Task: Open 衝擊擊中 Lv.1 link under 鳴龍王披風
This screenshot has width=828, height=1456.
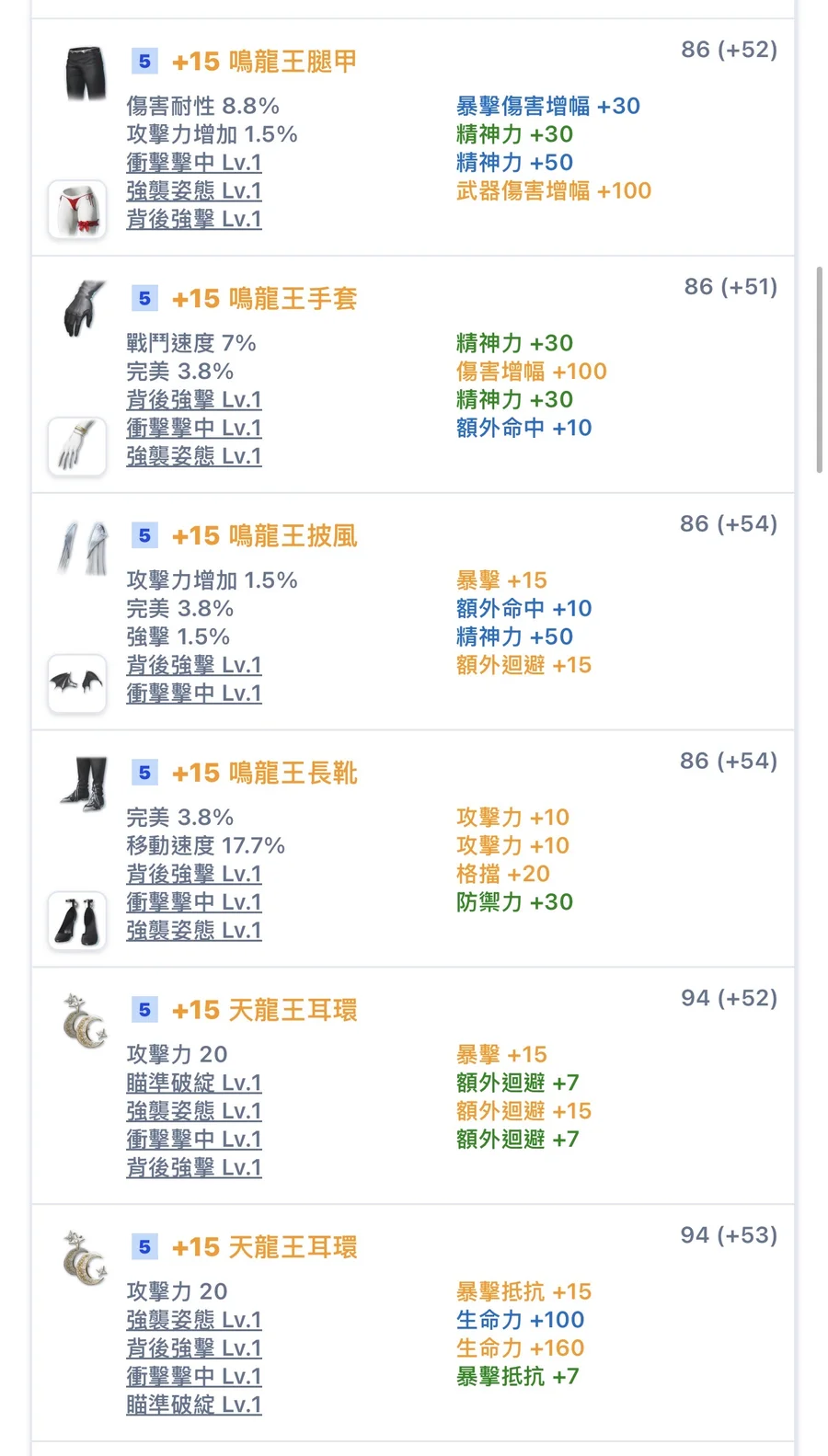Action: pyautogui.click(x=194, y=694)
